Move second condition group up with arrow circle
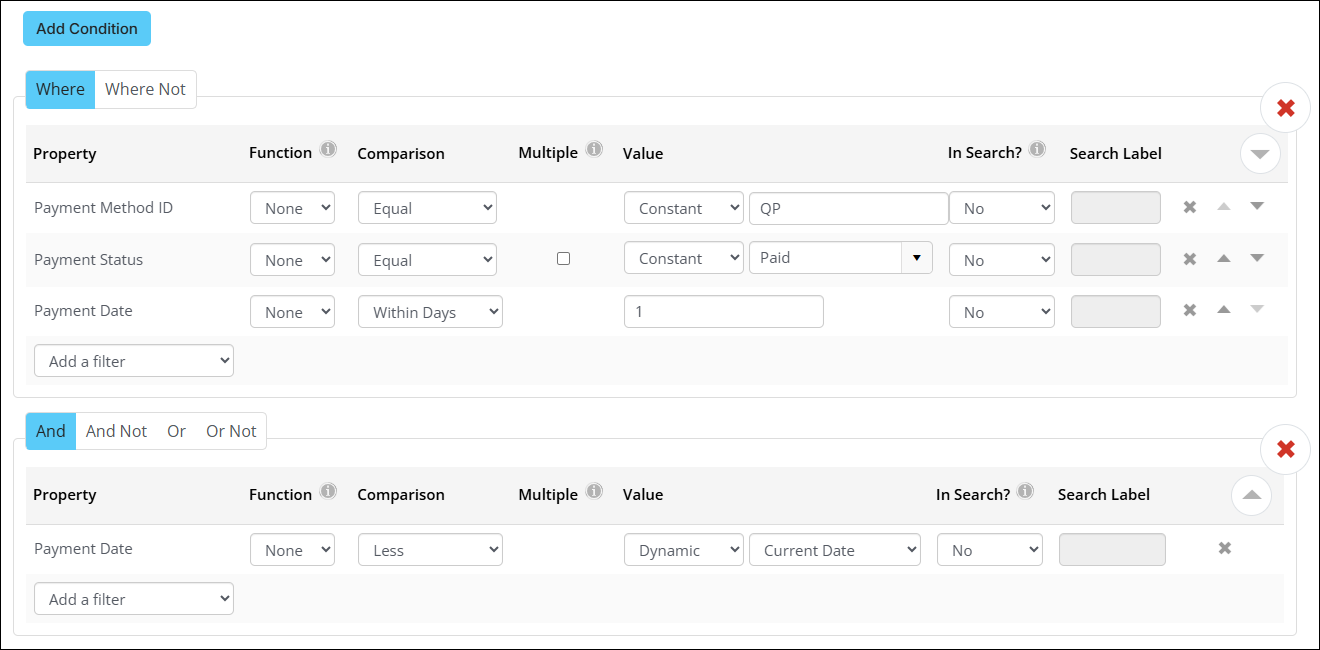The image size is (1320, 650). 1251,495
